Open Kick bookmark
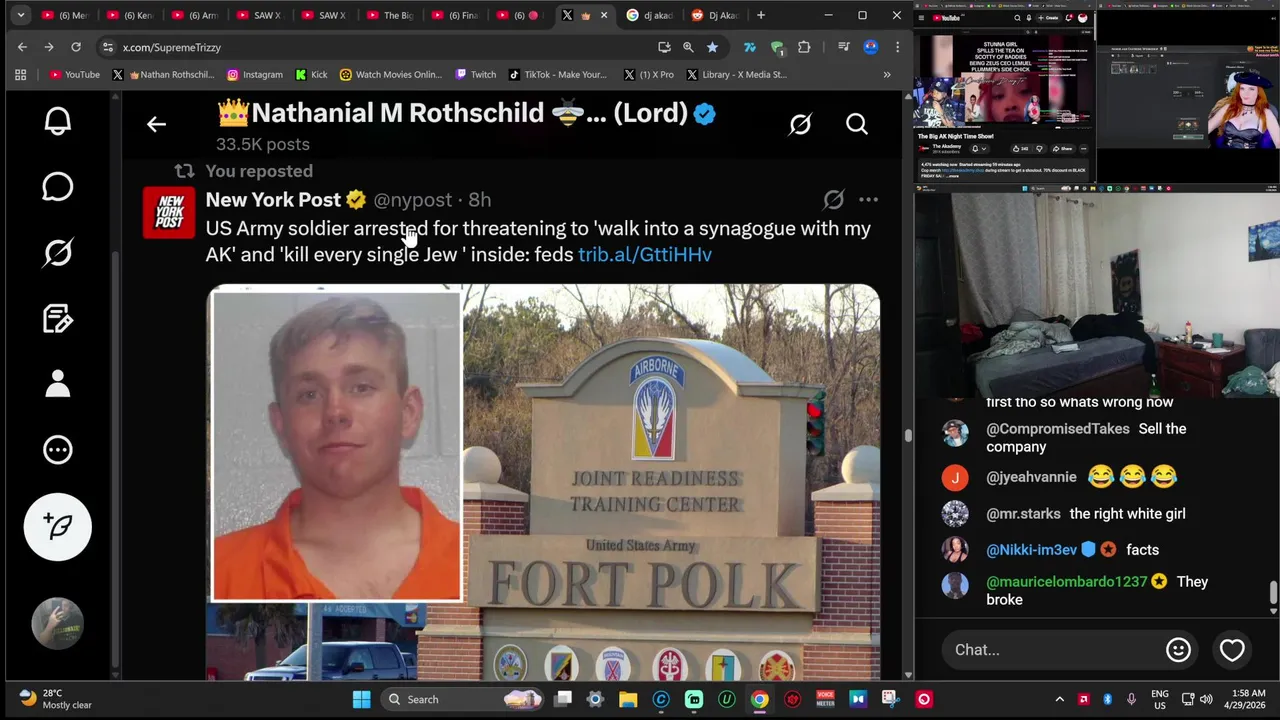 [311, 74]
